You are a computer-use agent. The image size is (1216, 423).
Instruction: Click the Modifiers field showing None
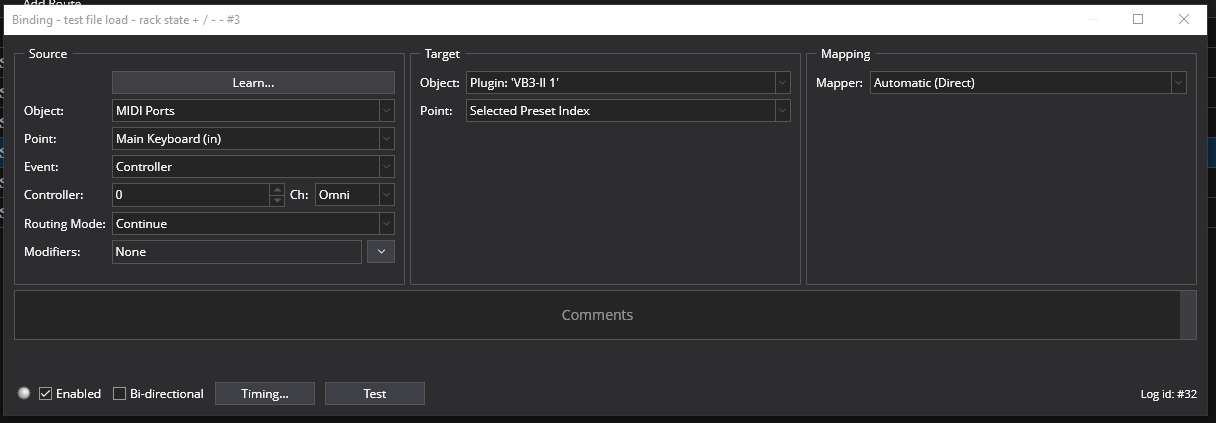pos(236,252)
